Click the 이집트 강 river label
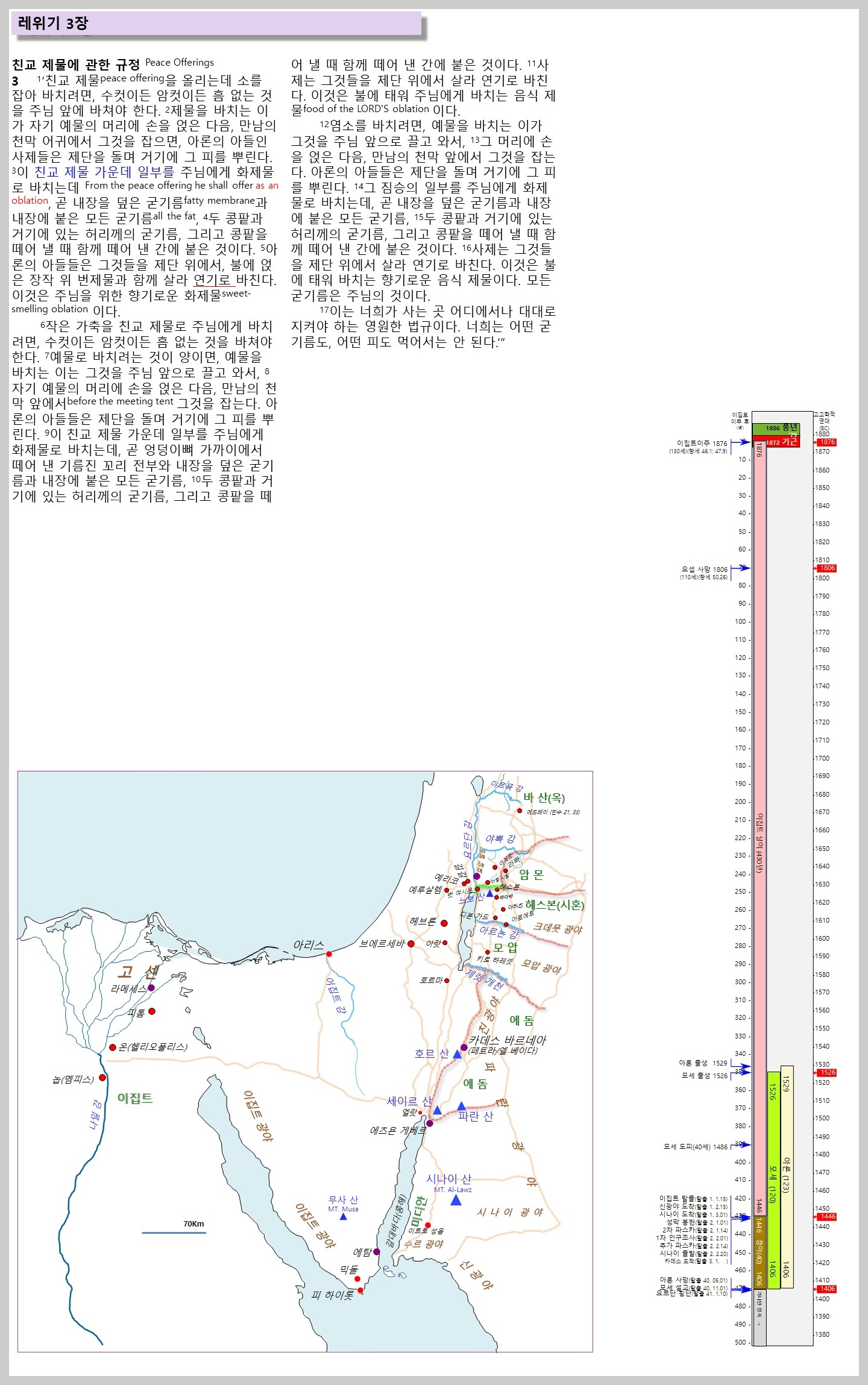Image resolution: width=868 pixels, height=1385 pixels. pos(336,994)
